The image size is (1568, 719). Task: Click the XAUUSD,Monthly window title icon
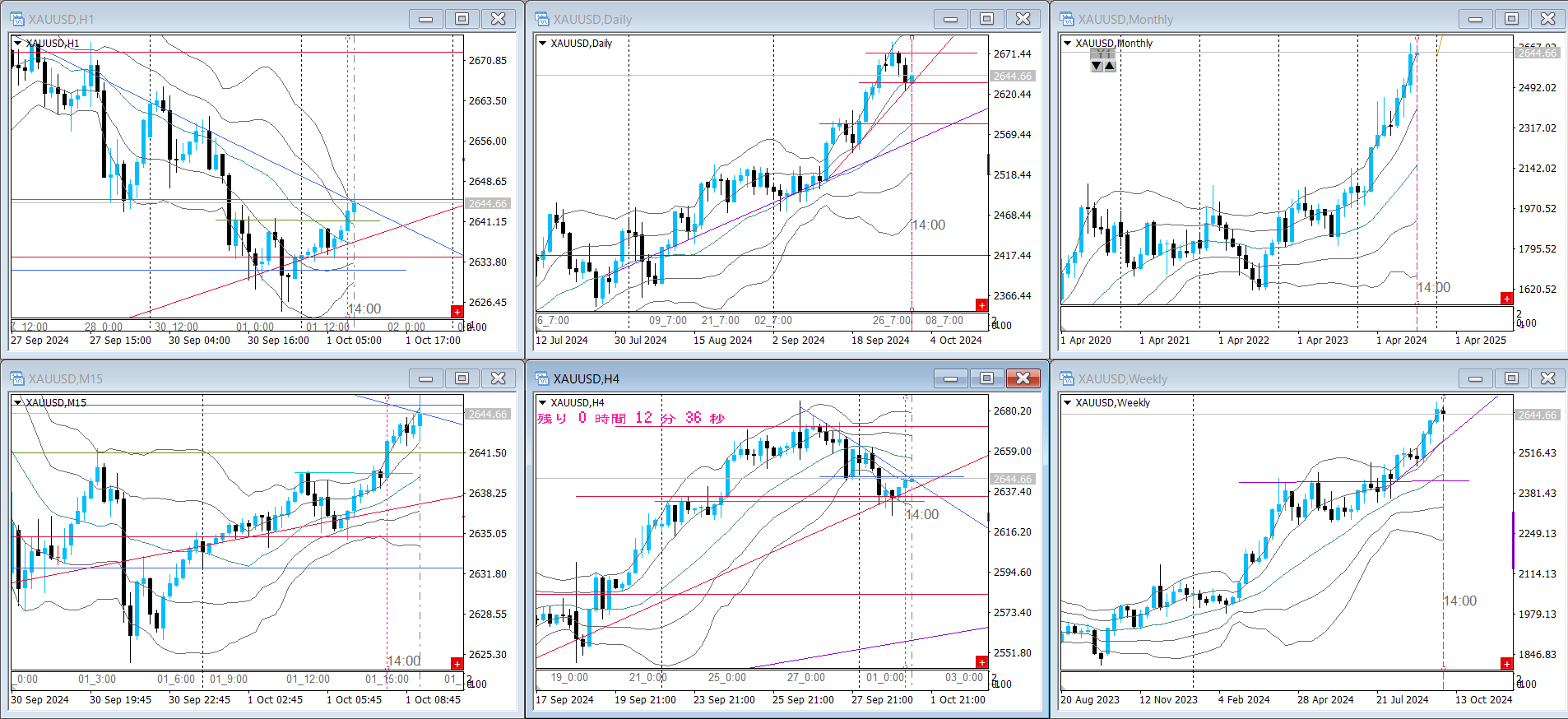coord(1067,19)
